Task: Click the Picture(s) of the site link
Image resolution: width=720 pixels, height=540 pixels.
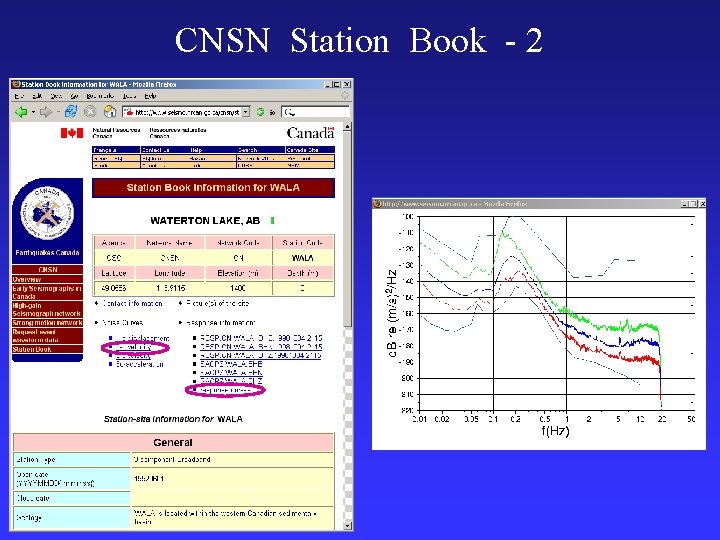Action: 217,304
